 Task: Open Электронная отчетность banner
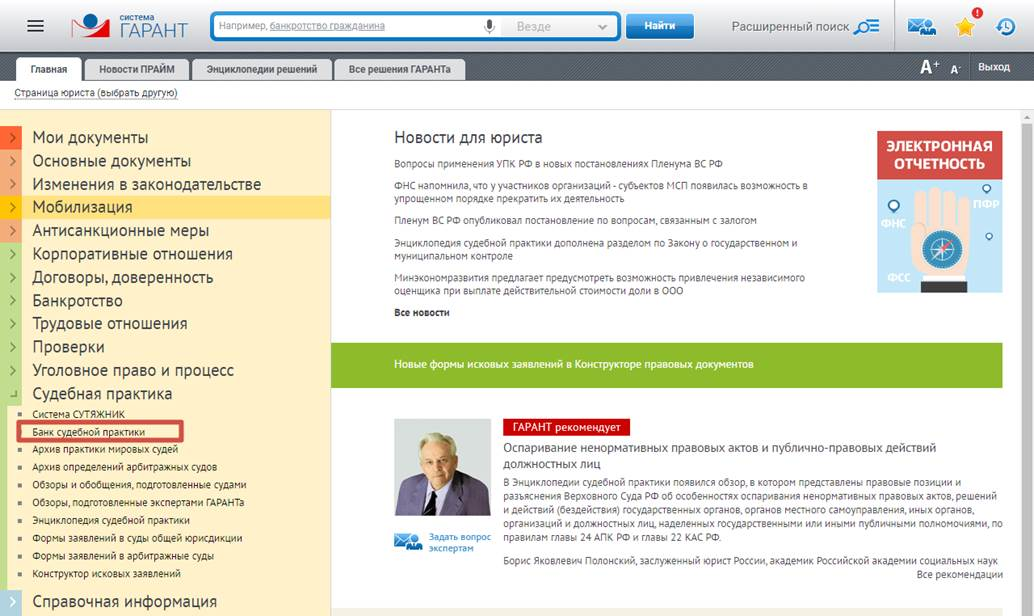click(940, 212)
